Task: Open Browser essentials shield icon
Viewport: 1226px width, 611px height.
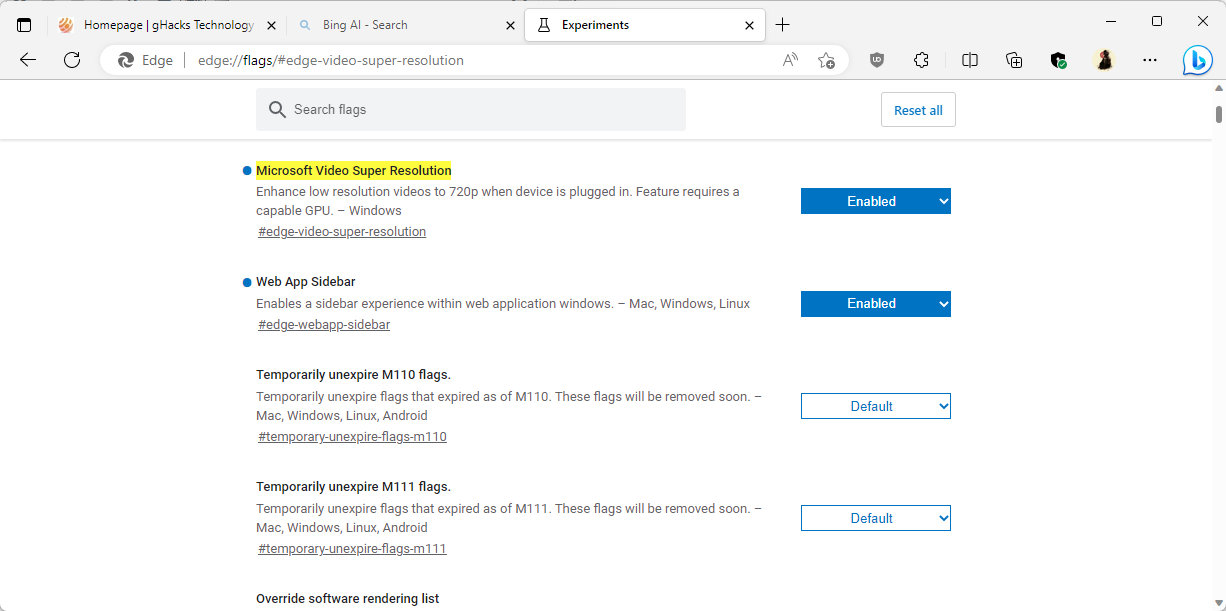Action: (x=1058, y=60)
